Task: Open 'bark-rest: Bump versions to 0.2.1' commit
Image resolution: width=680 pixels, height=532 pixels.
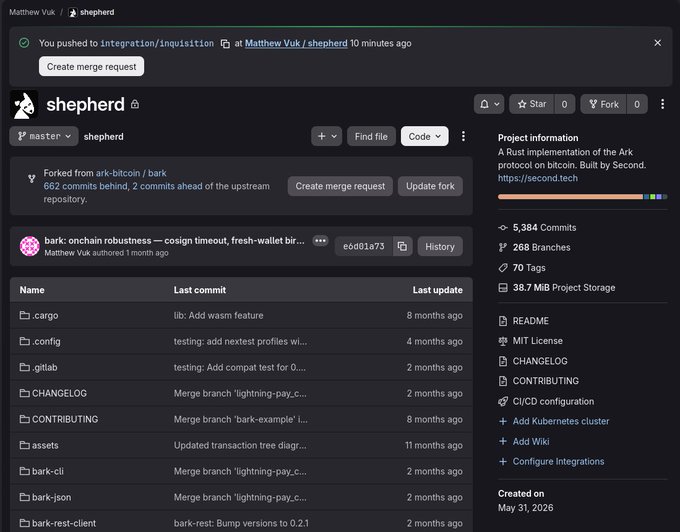Action: coord(241,523)
